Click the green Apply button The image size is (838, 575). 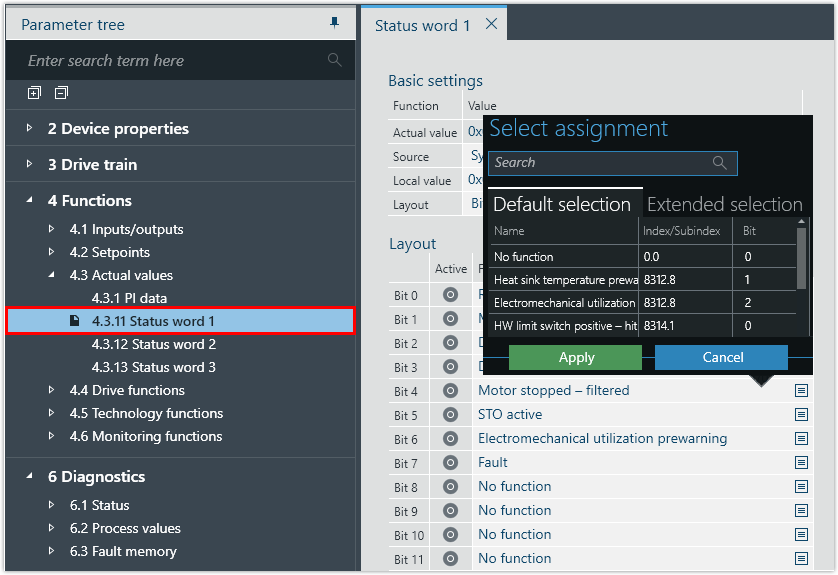[x=575, y=357]
